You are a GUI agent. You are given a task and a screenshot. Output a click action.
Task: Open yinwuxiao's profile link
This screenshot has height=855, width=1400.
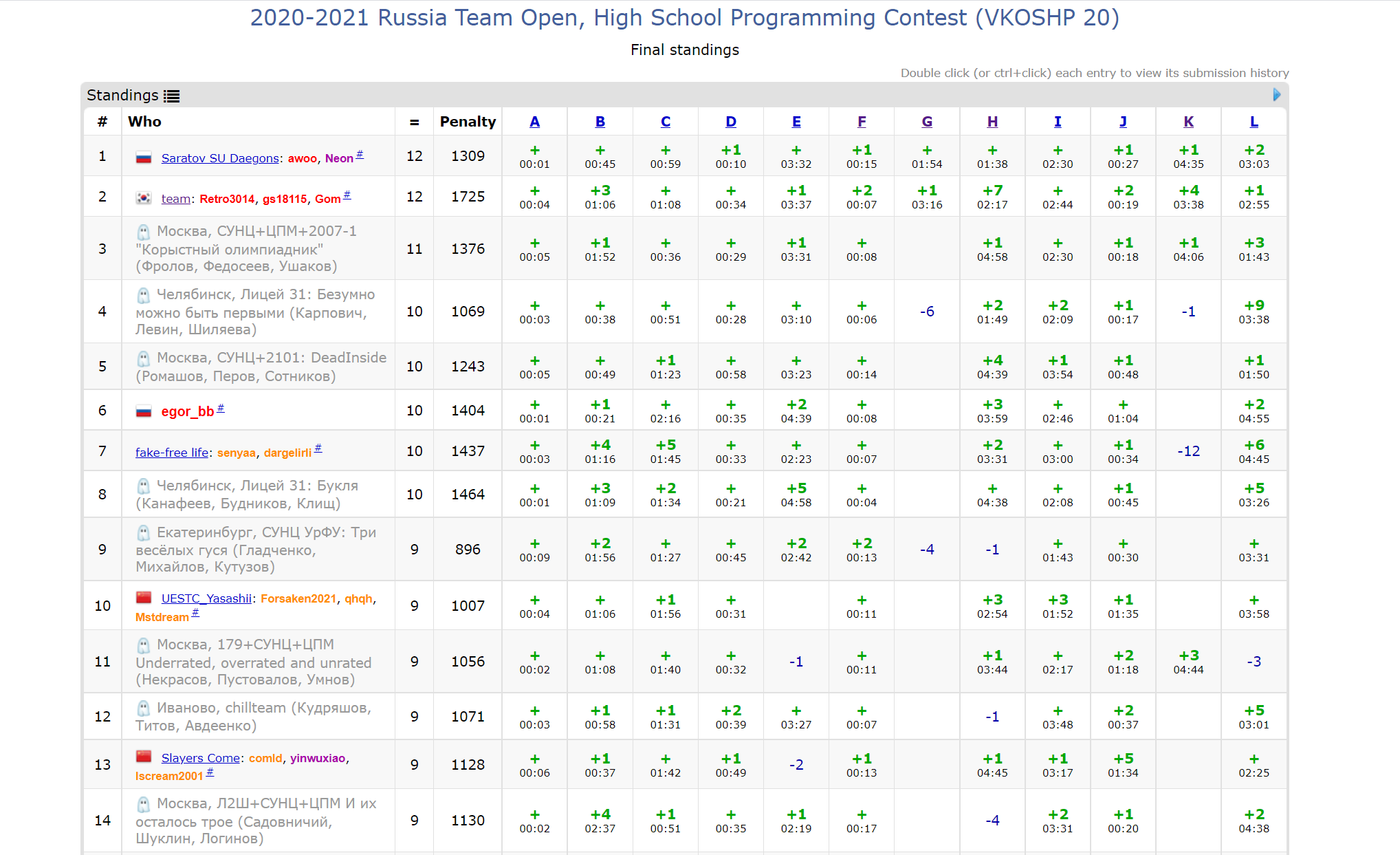(318, 758)
